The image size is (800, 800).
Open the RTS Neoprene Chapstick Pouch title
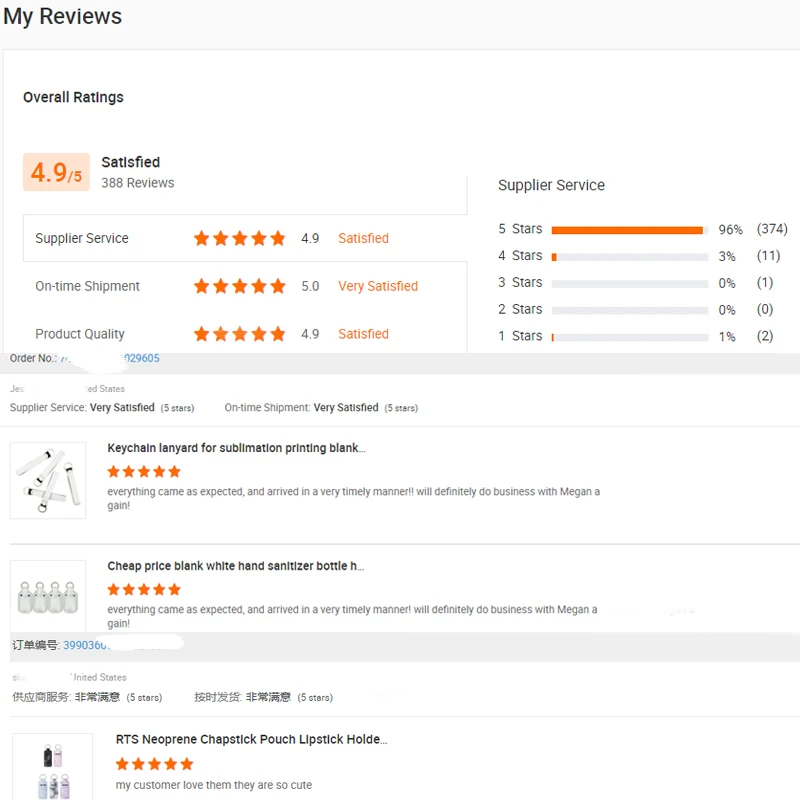tap(251, 740)
